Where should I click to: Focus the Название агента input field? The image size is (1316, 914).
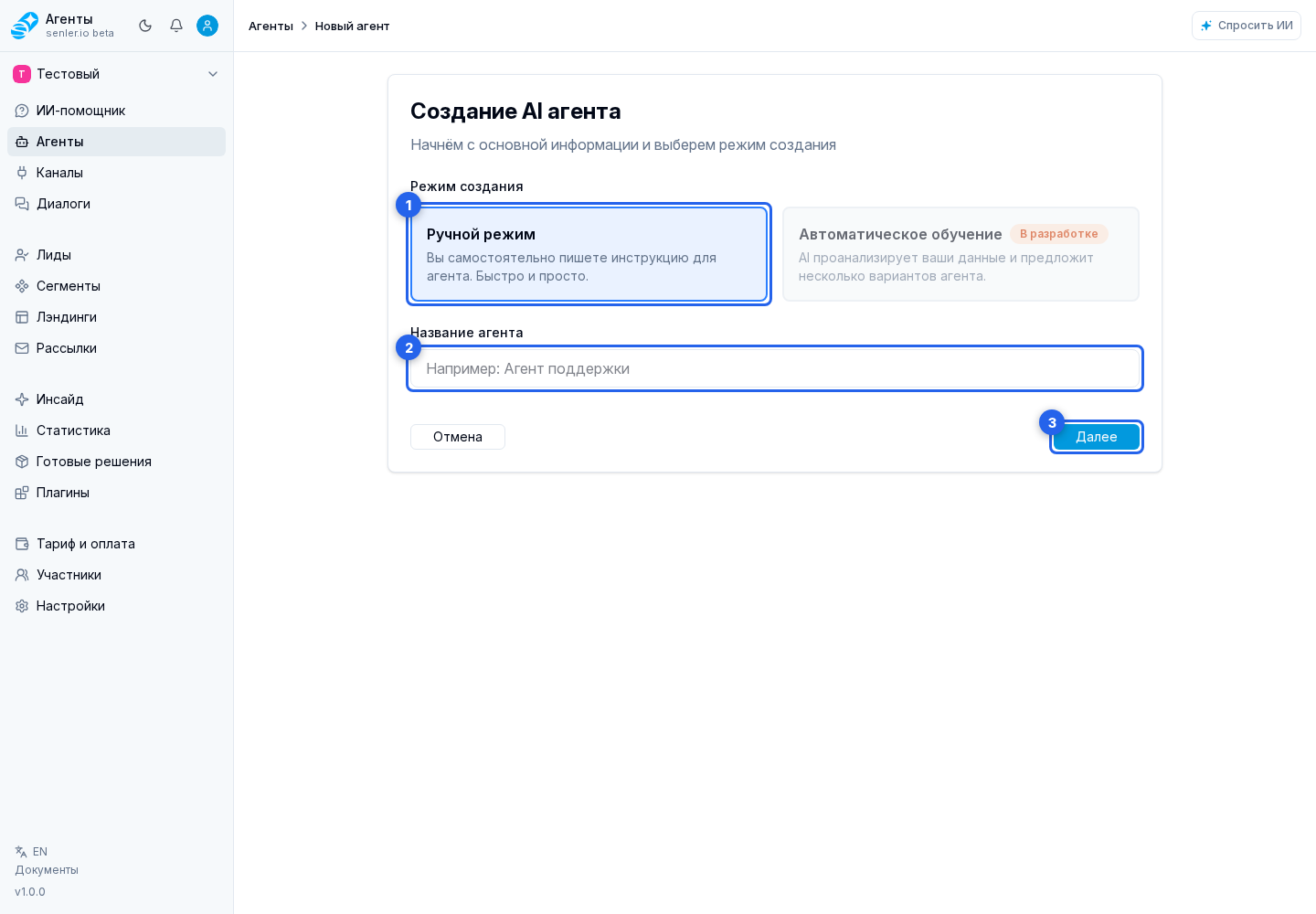click(x=775, y=368)
